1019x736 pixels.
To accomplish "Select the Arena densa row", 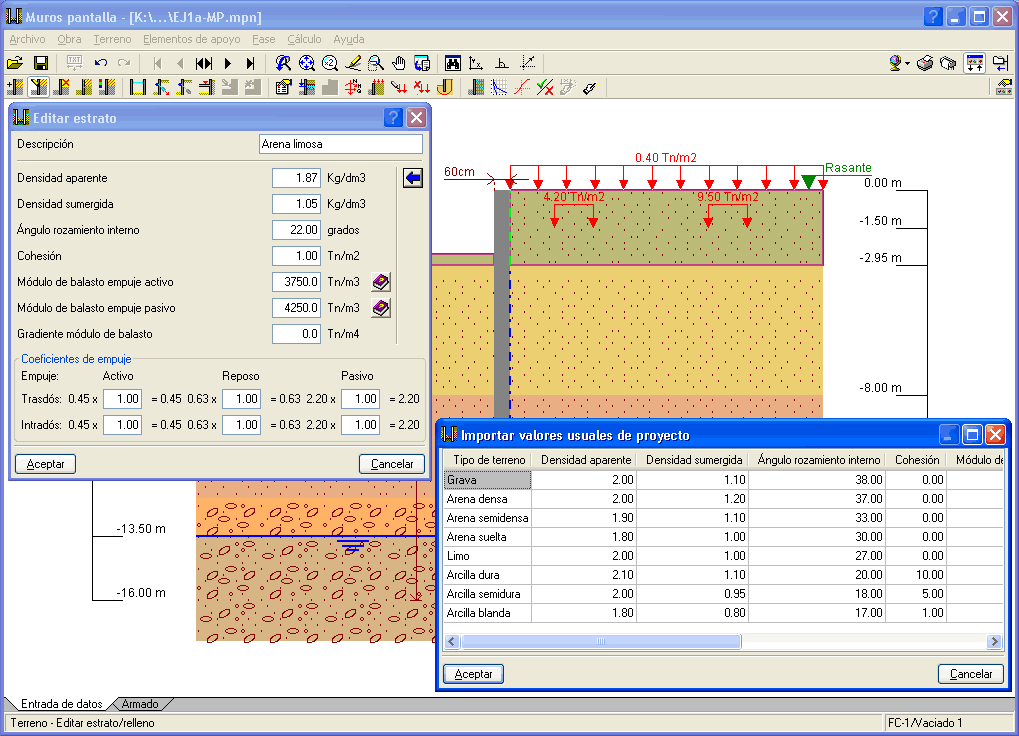I will click(x=723, y=499).
